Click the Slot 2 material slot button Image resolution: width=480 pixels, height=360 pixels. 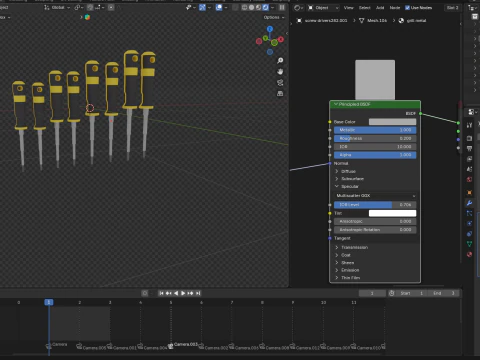(x=453, y=7)
